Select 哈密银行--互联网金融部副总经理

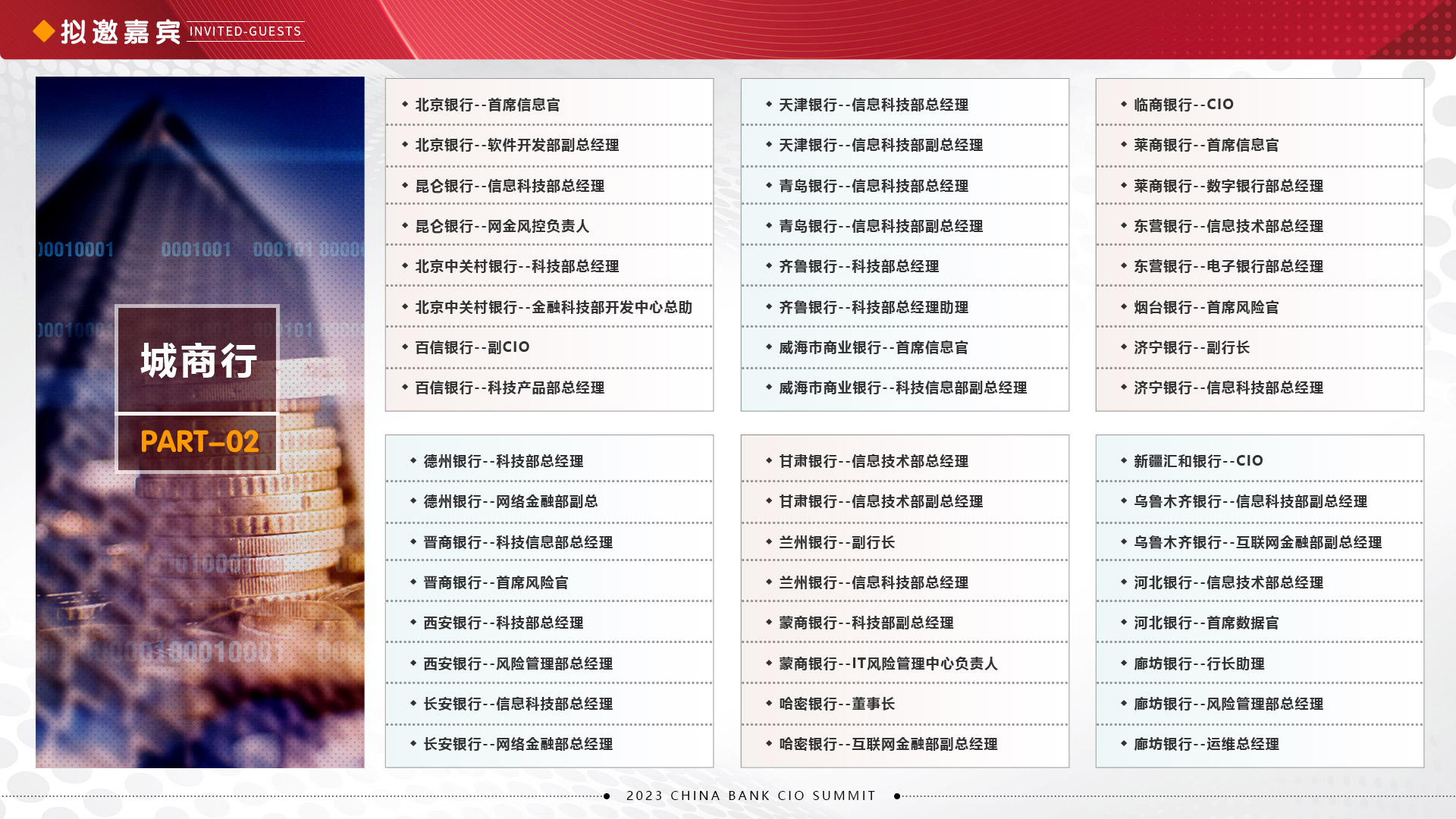(x=889, y=744)
